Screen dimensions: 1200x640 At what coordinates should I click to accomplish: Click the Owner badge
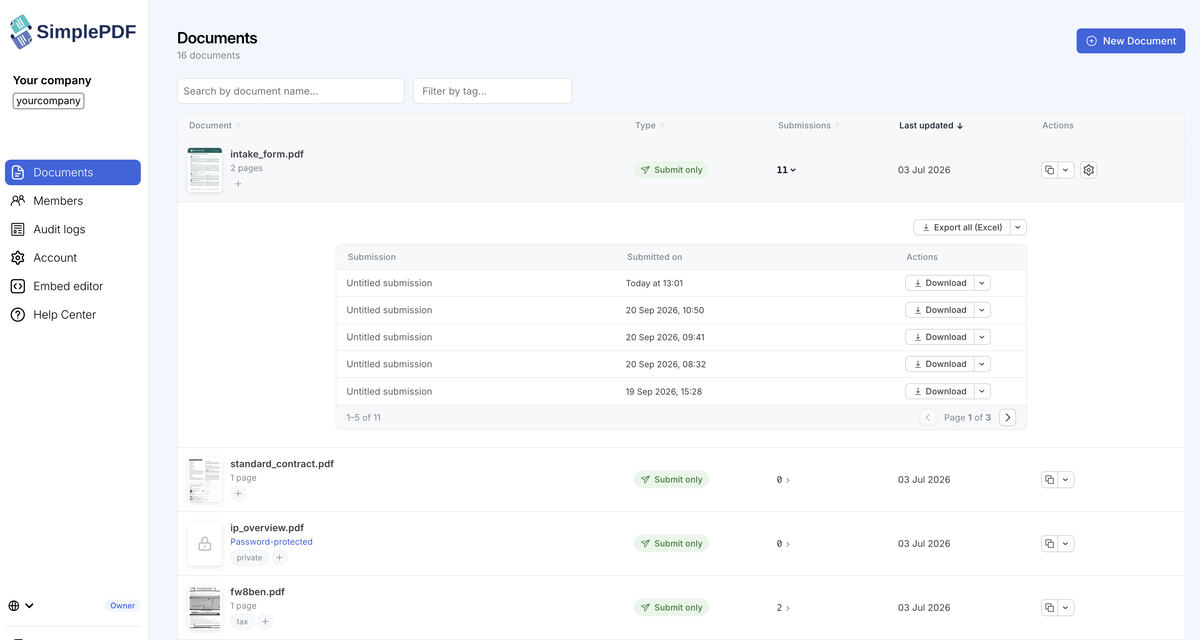122,606
